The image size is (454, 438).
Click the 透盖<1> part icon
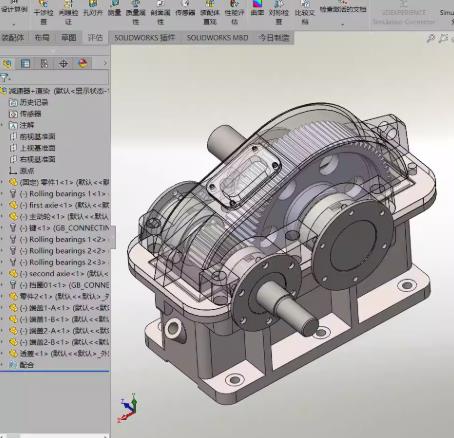[x=13, y=353]
